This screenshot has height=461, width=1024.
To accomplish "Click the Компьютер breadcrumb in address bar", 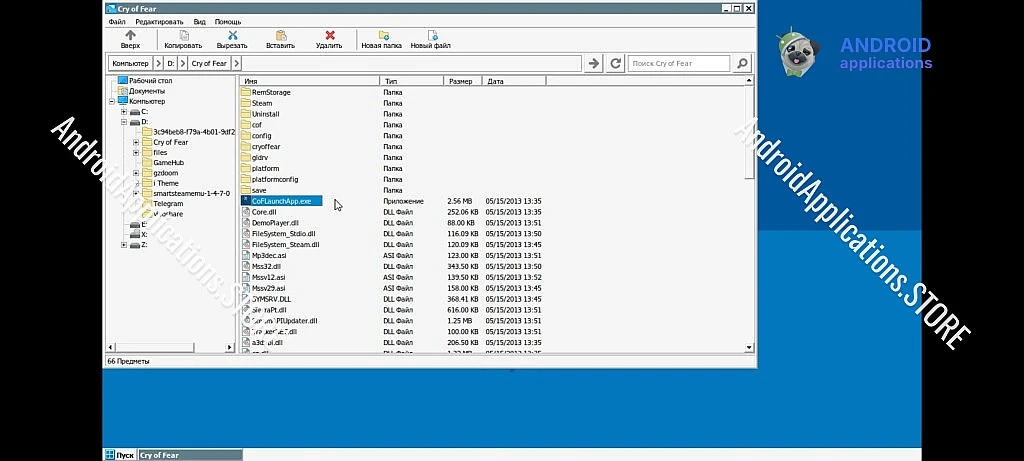I will (131, 63).
